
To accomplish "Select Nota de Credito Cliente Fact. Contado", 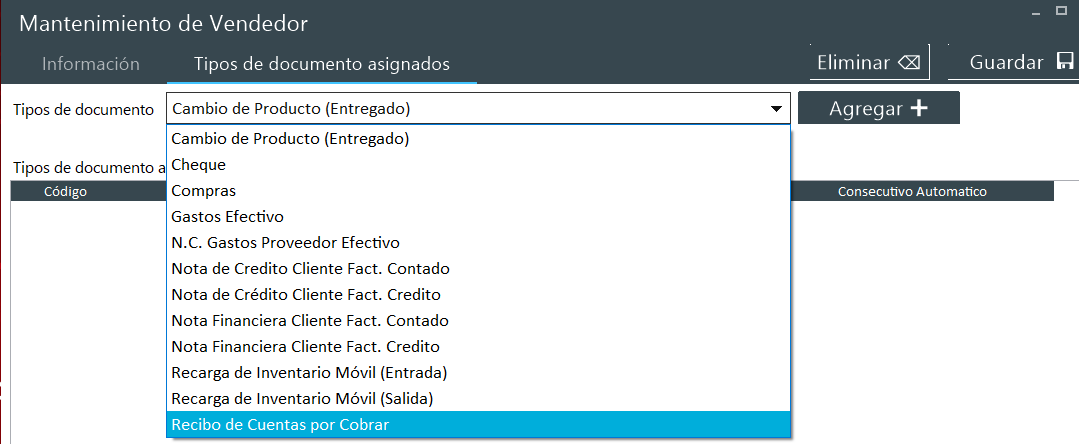I will pos(311,269).
